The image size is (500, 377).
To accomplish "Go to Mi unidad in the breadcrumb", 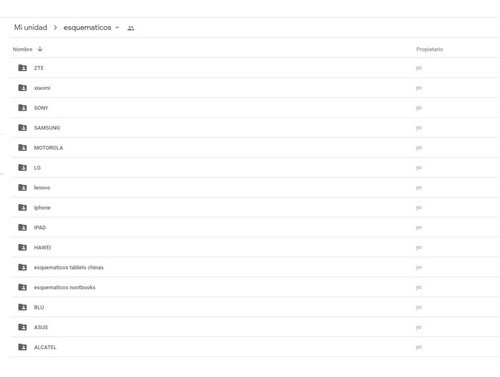I will tap(30, 27).
